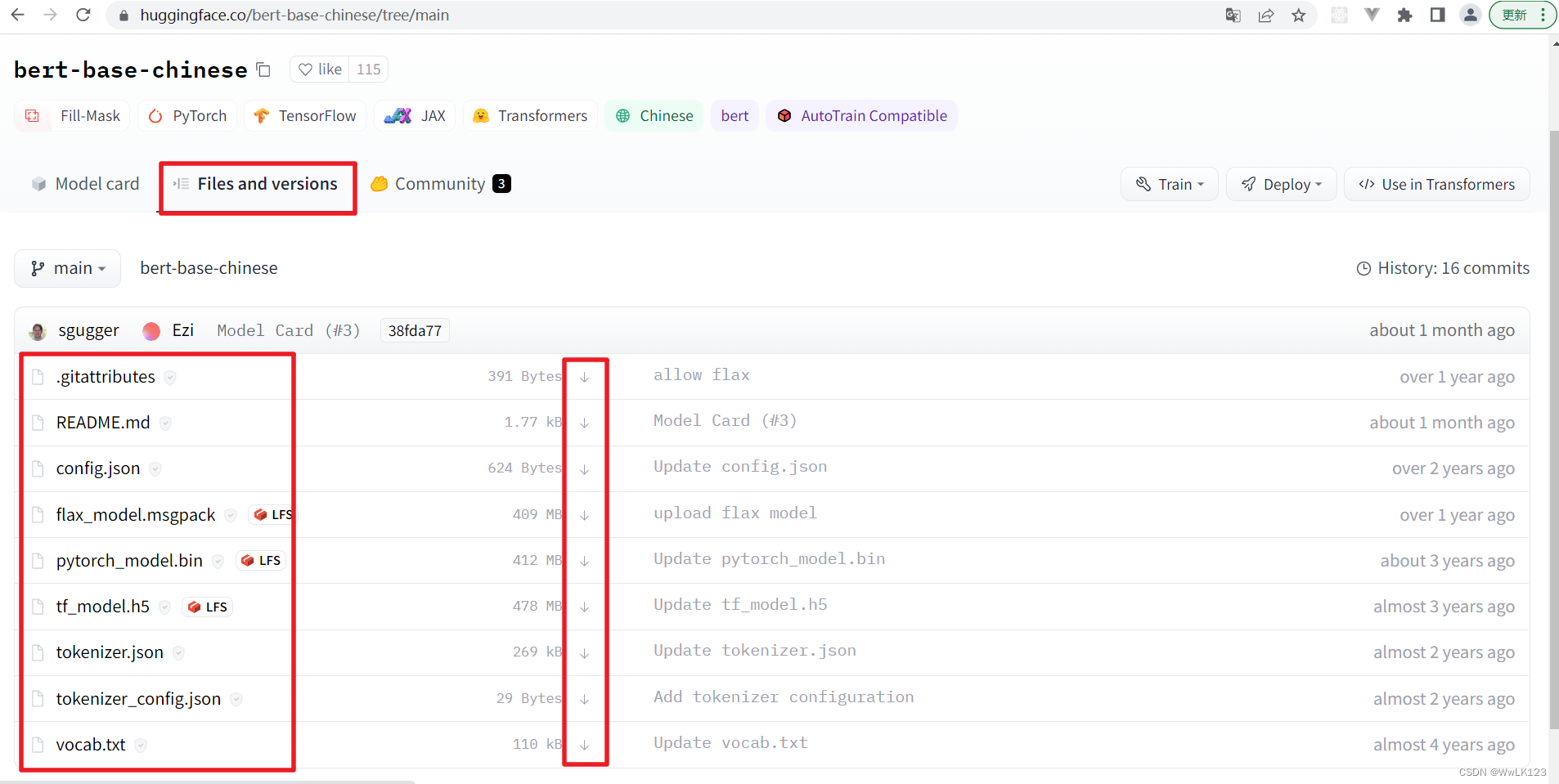Open the Community tab

(439, 183)
